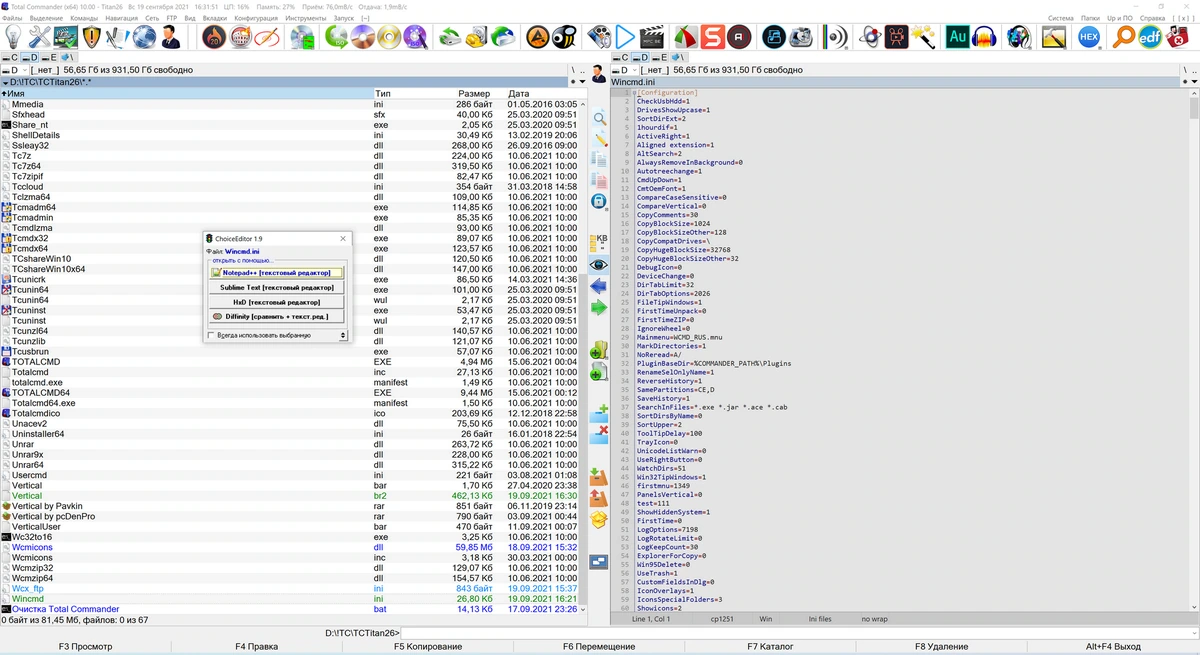Launch the red S screen recorder icon
The height and width of the screenshot is (655, 1200).
pos(712,38)
